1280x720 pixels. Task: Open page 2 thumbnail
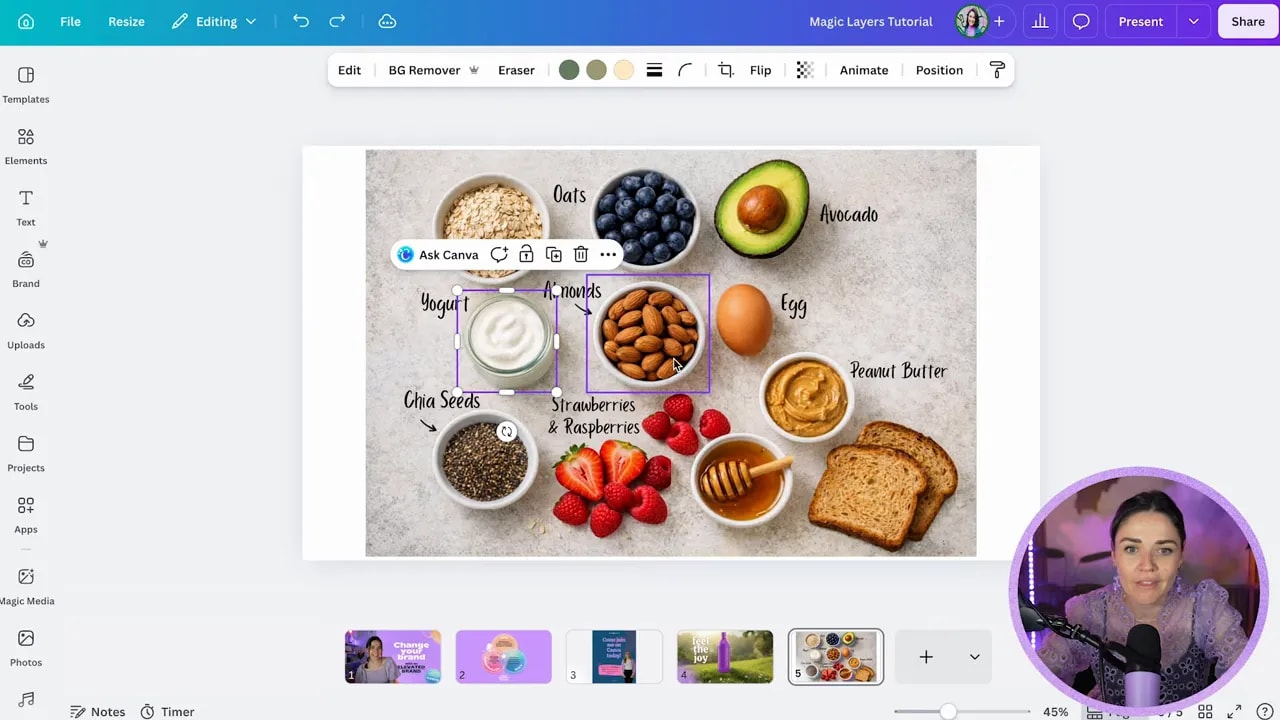coord(504,657)
